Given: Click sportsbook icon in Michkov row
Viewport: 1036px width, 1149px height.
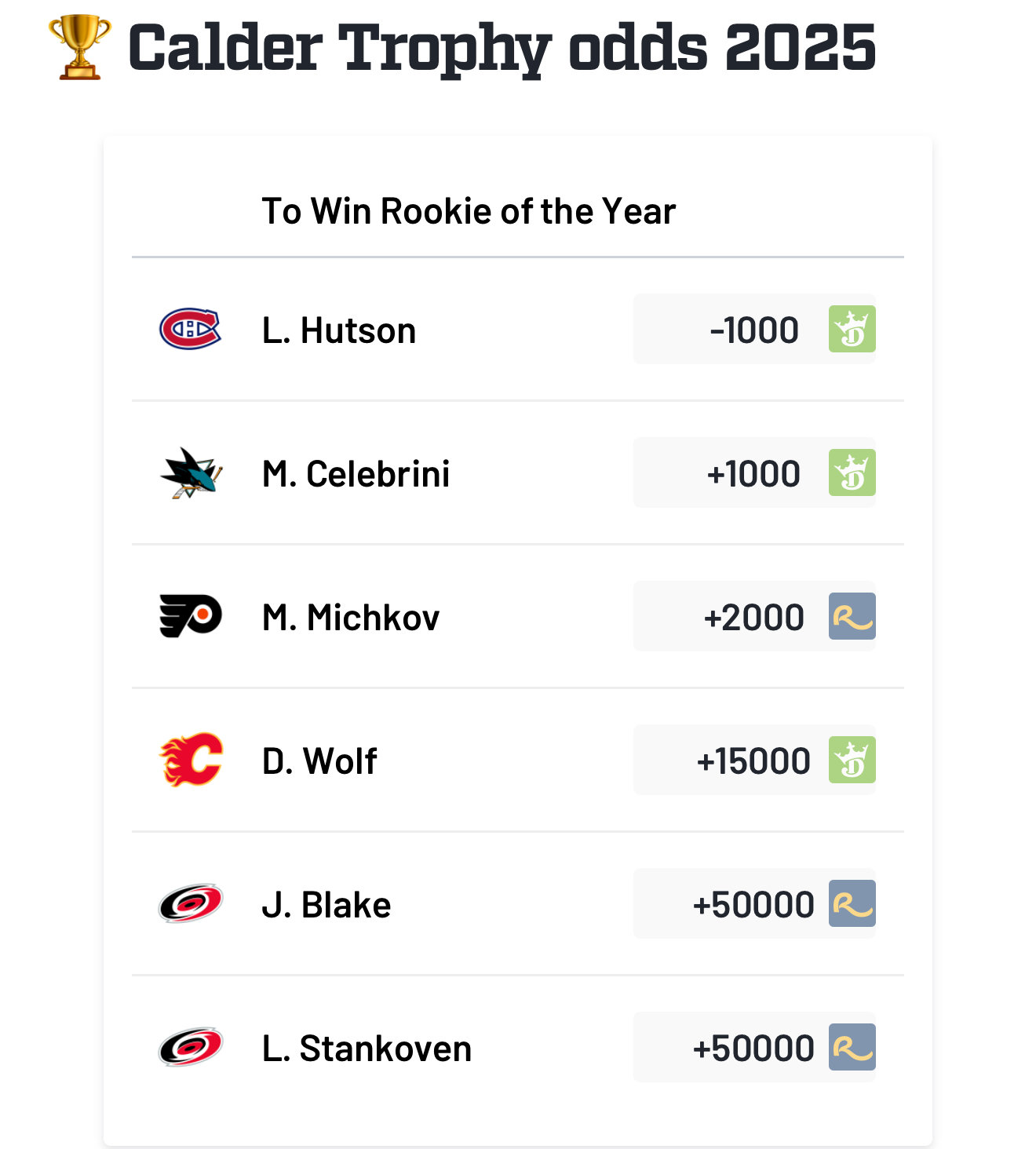Looking at the screenshot, I should (x=852, y=616).
